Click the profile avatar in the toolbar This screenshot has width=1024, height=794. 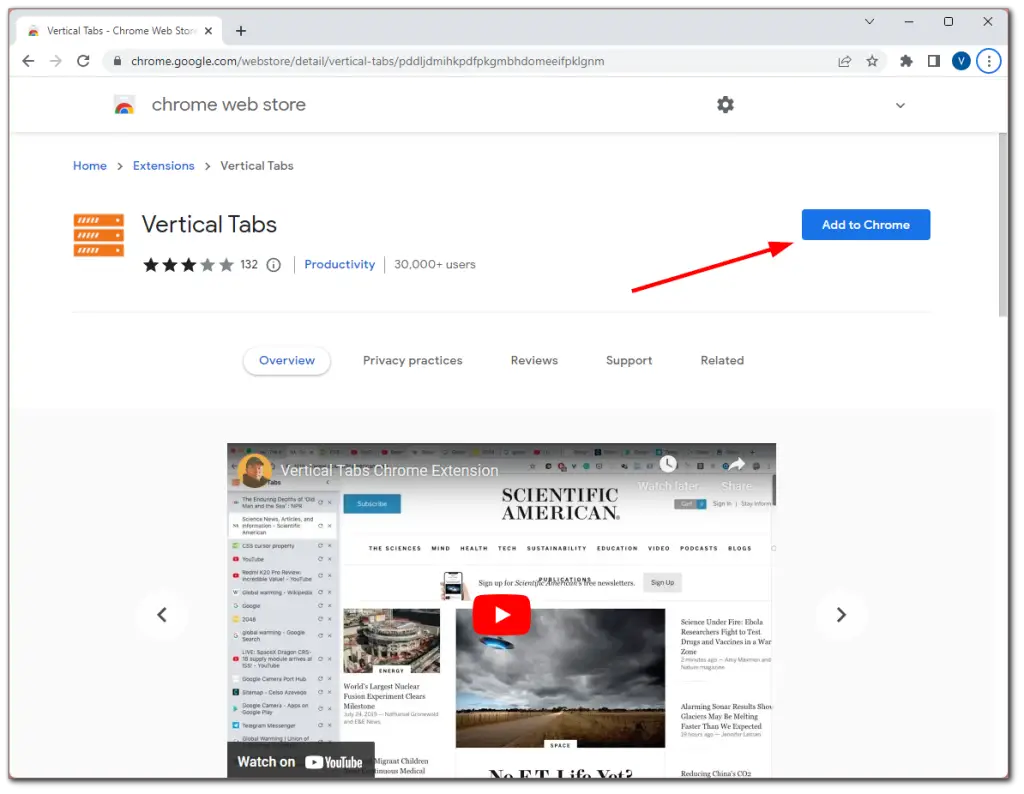(x=961, y=61)
